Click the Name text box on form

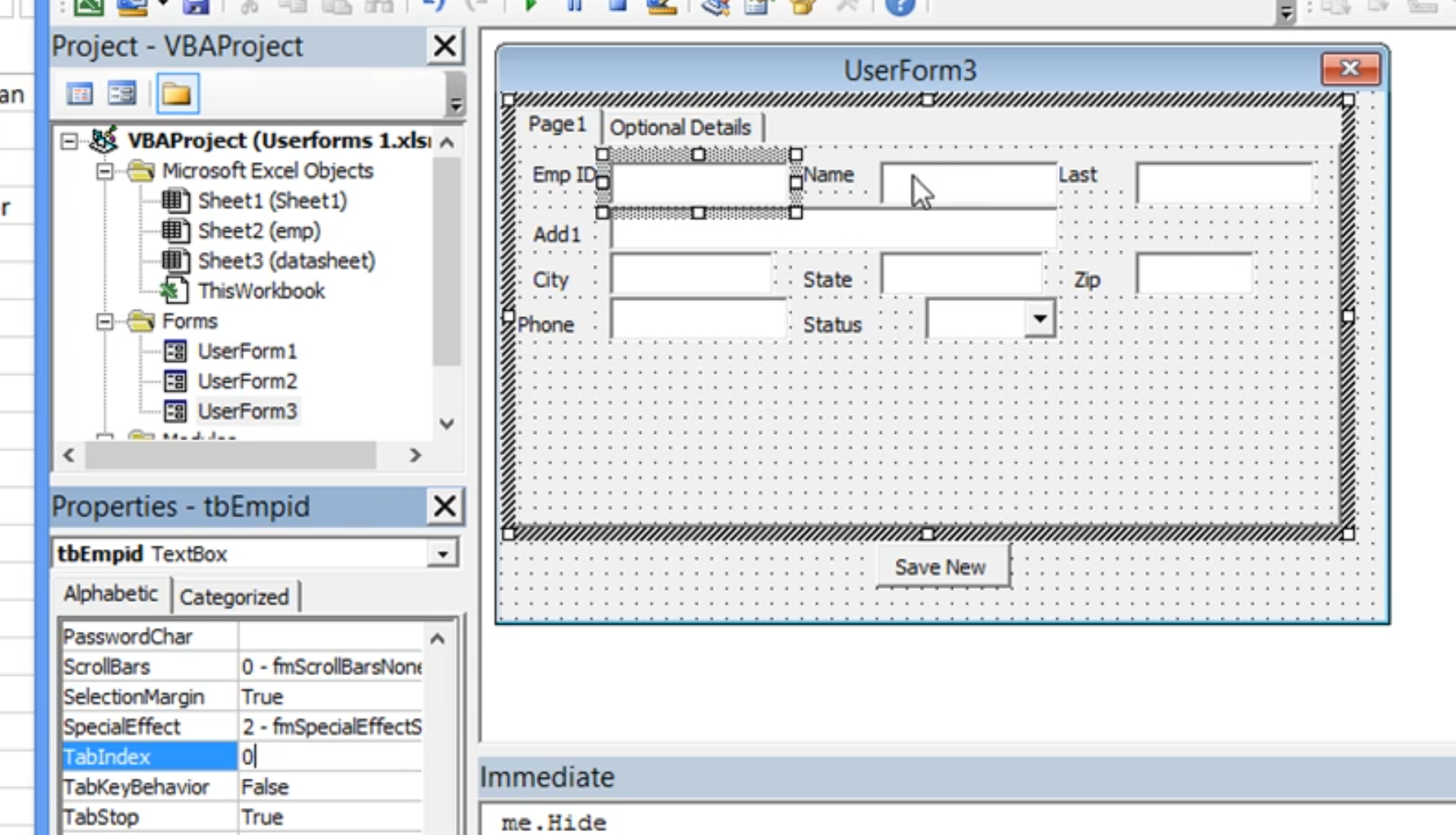tap(968, 183)
